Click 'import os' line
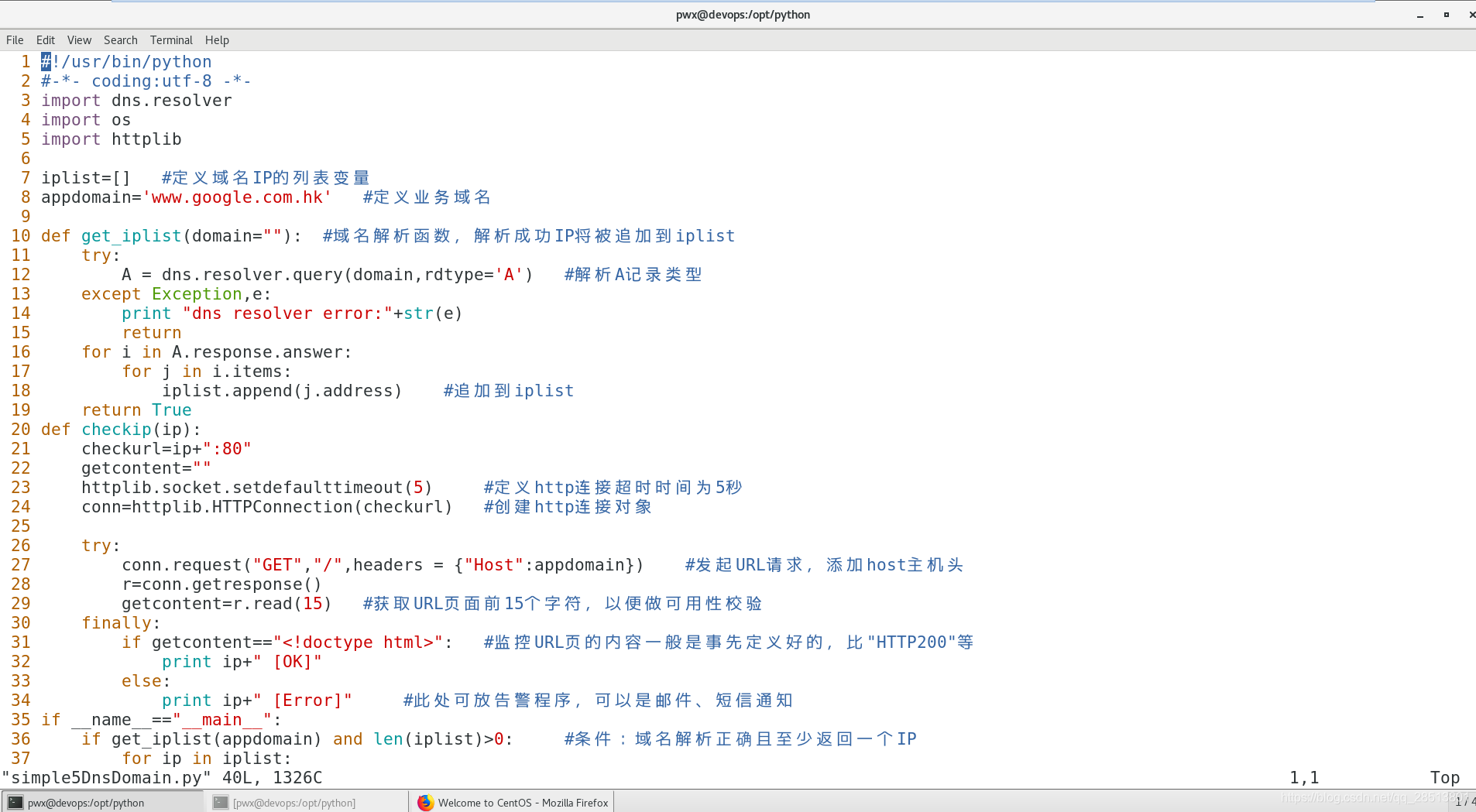The height and width of the screenshot is (812, 1476). click(x=86, y=120)
